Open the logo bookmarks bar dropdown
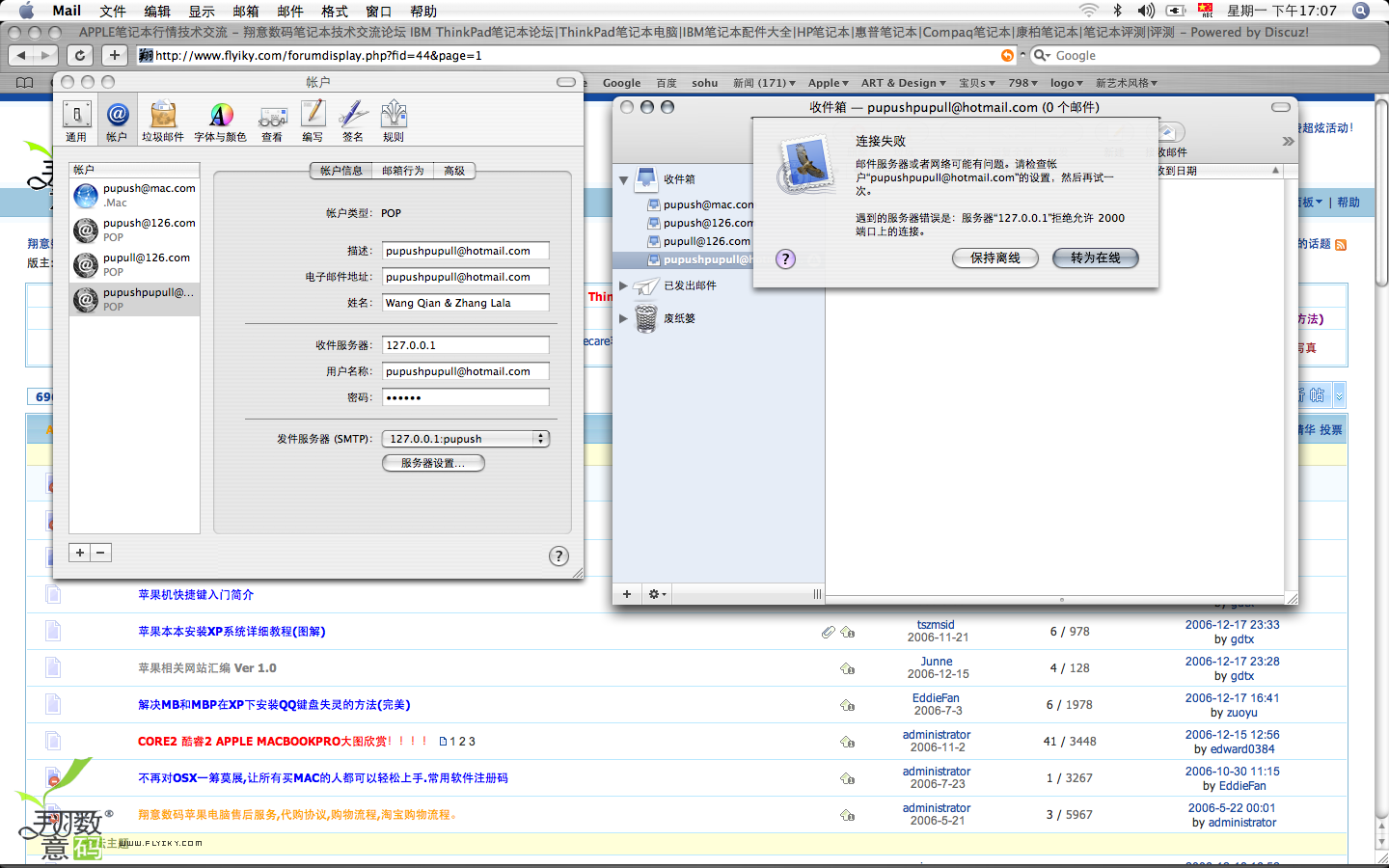 click(x=1067, y=83)
